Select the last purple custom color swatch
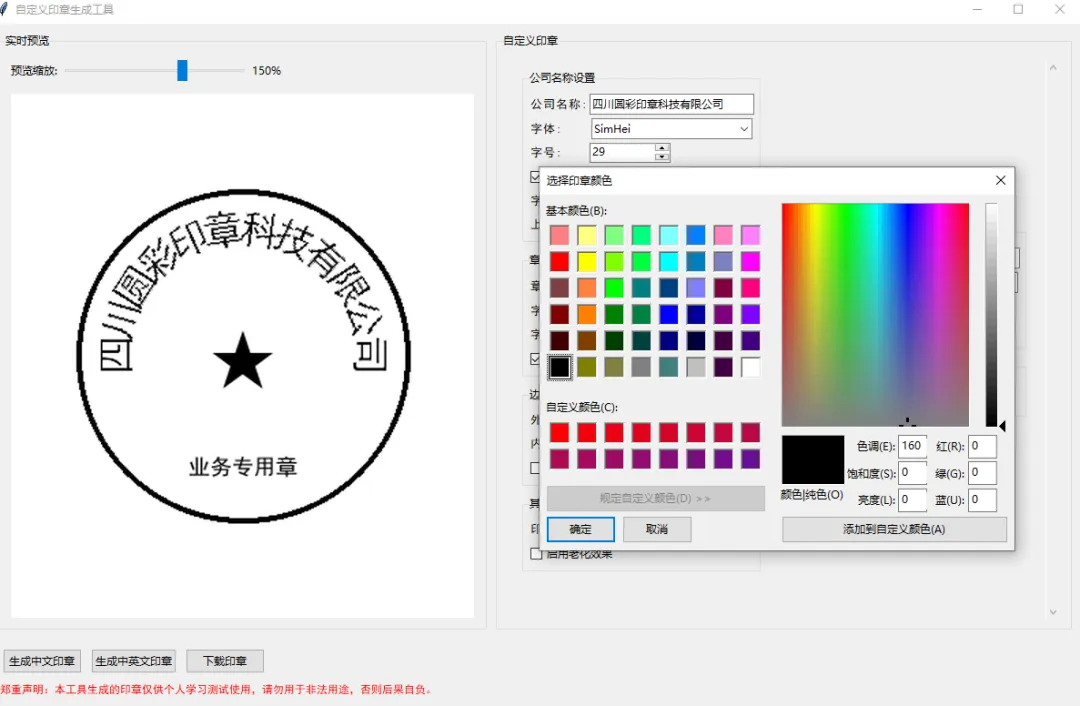 [x=750, y=459]
